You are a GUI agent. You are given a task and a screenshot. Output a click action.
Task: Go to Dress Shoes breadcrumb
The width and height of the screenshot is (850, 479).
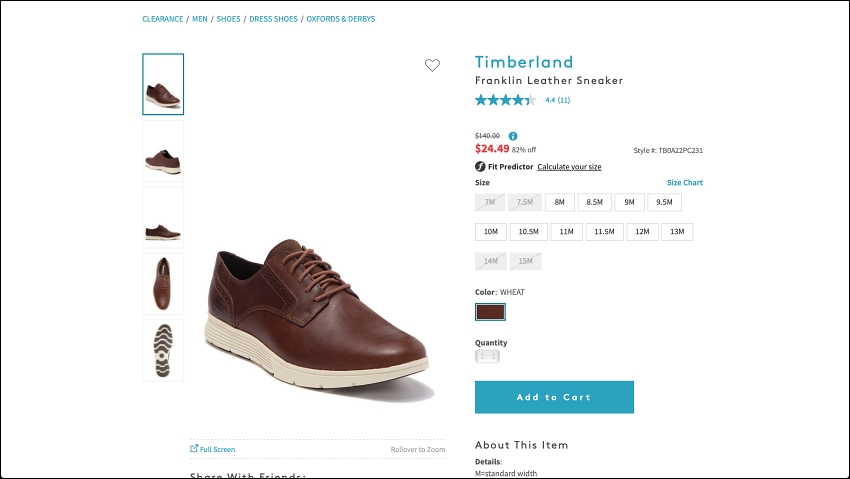[273, 19]
